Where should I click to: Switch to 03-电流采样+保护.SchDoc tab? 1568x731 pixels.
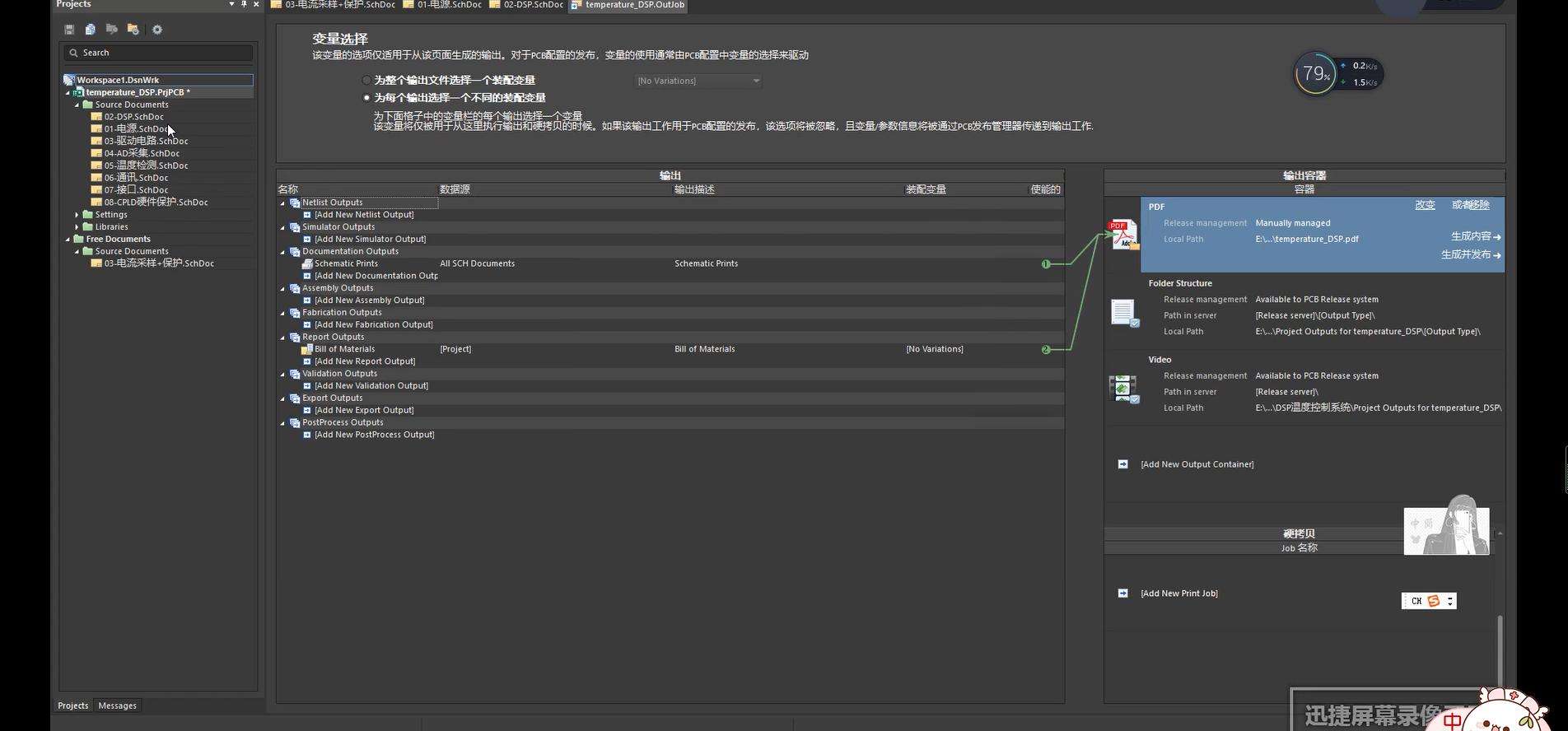[x=333, y=5]
